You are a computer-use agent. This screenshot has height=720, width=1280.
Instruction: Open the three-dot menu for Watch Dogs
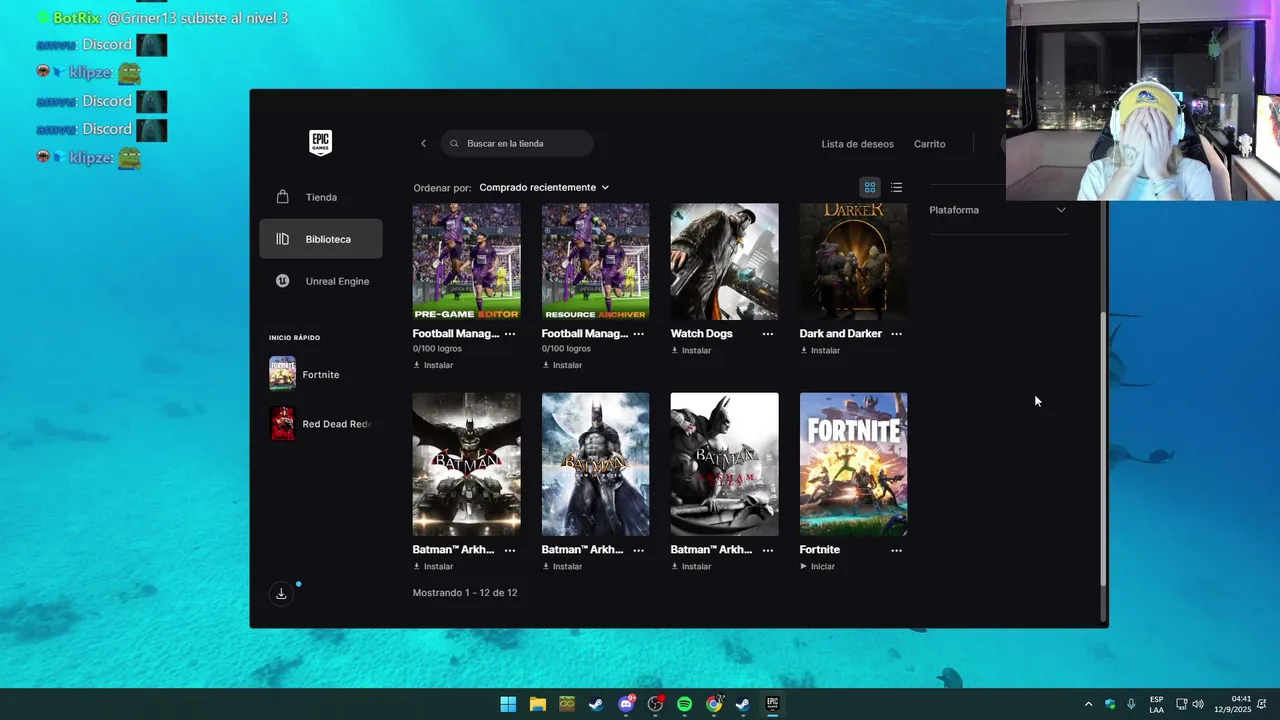(x=768, y=334)
